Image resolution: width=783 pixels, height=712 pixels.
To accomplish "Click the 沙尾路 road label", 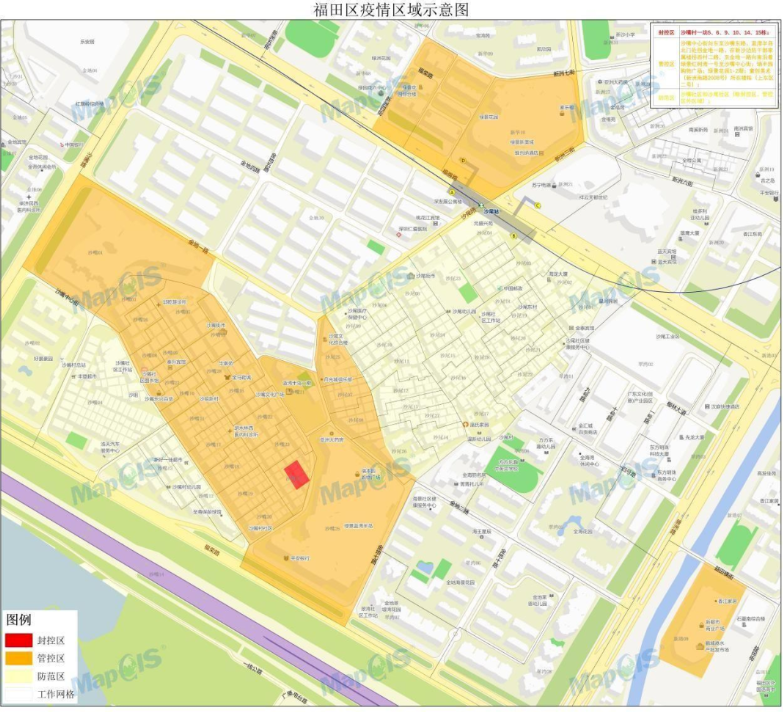I will pos(468,214).
